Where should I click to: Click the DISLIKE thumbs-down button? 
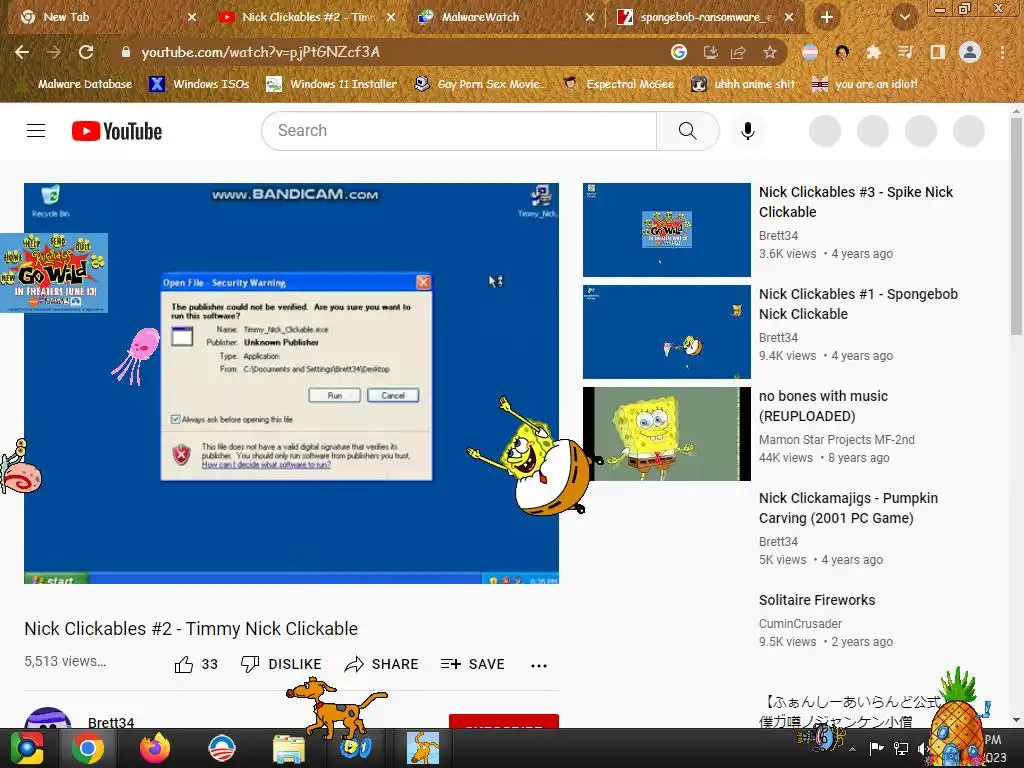click(281, 664)
